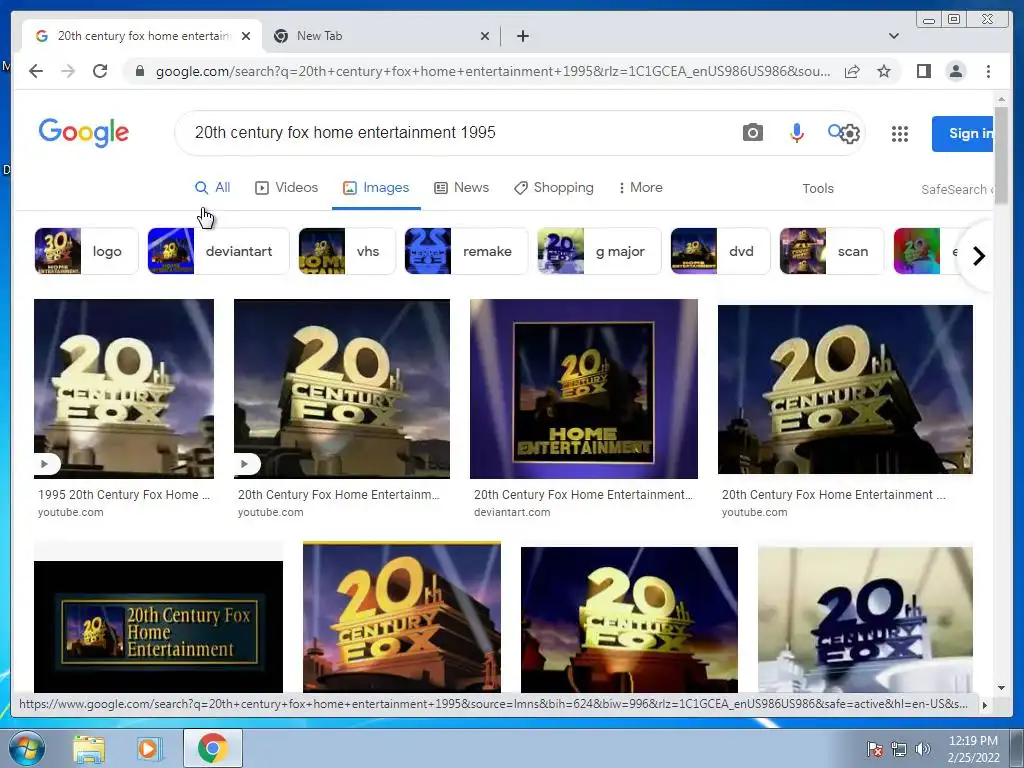Click the forward navigation arrow

tap(68, 71)
